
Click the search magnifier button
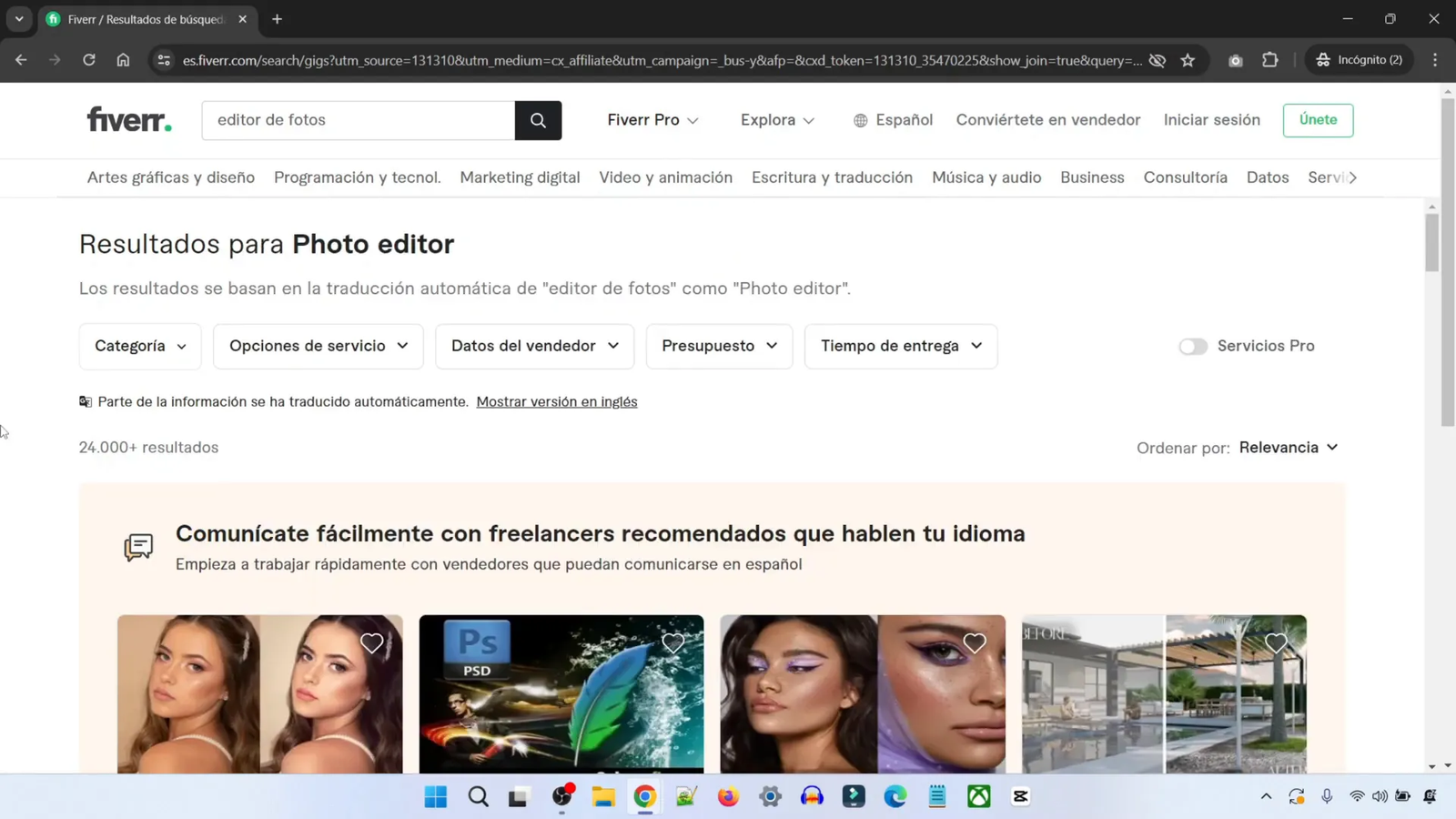click(537, 120)
